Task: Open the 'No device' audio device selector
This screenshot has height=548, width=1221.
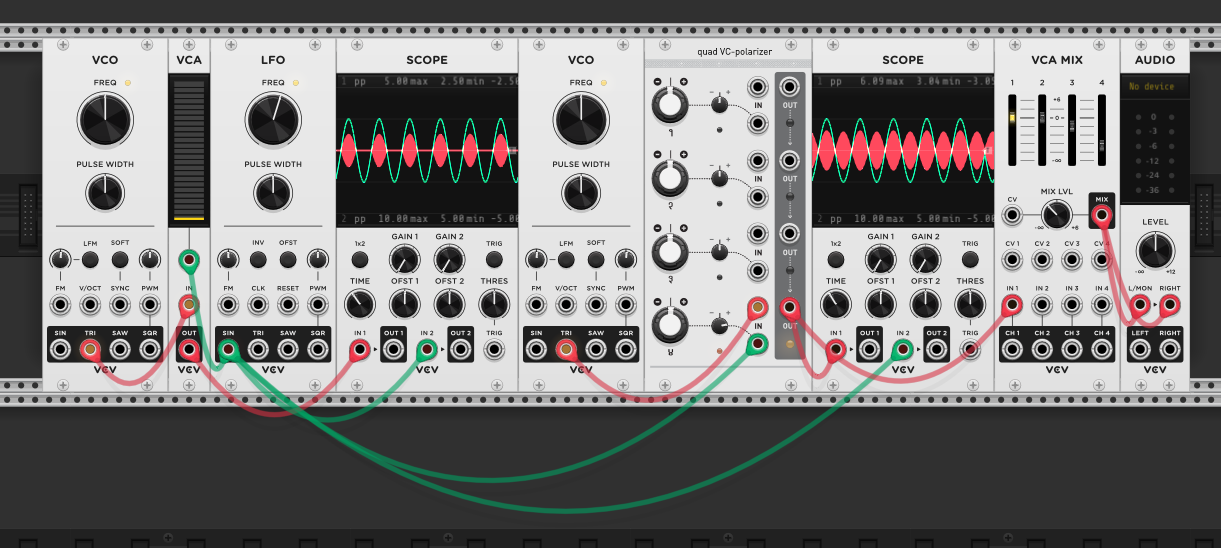Action: (1154, 87)
